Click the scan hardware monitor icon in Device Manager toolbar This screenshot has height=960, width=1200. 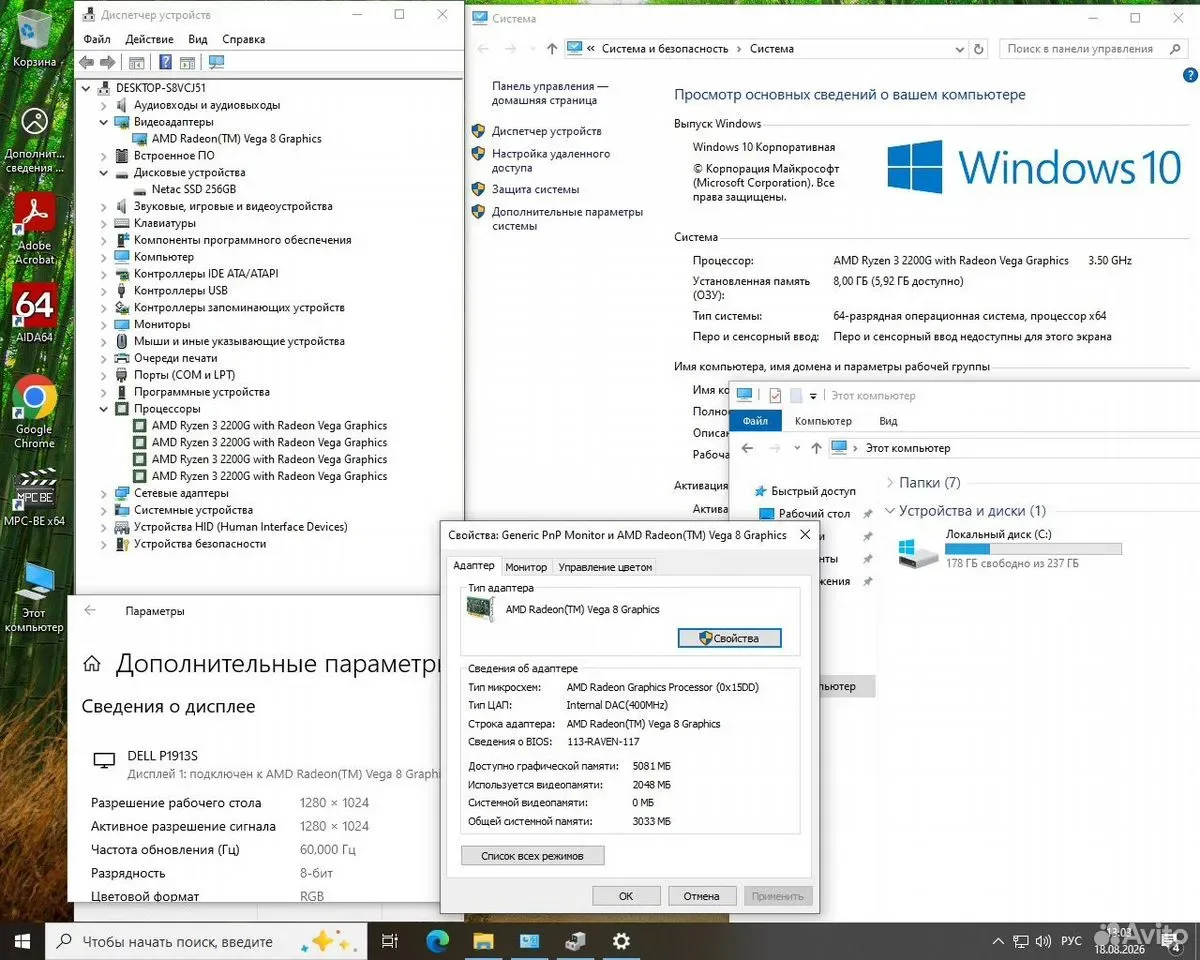[217, 63]
